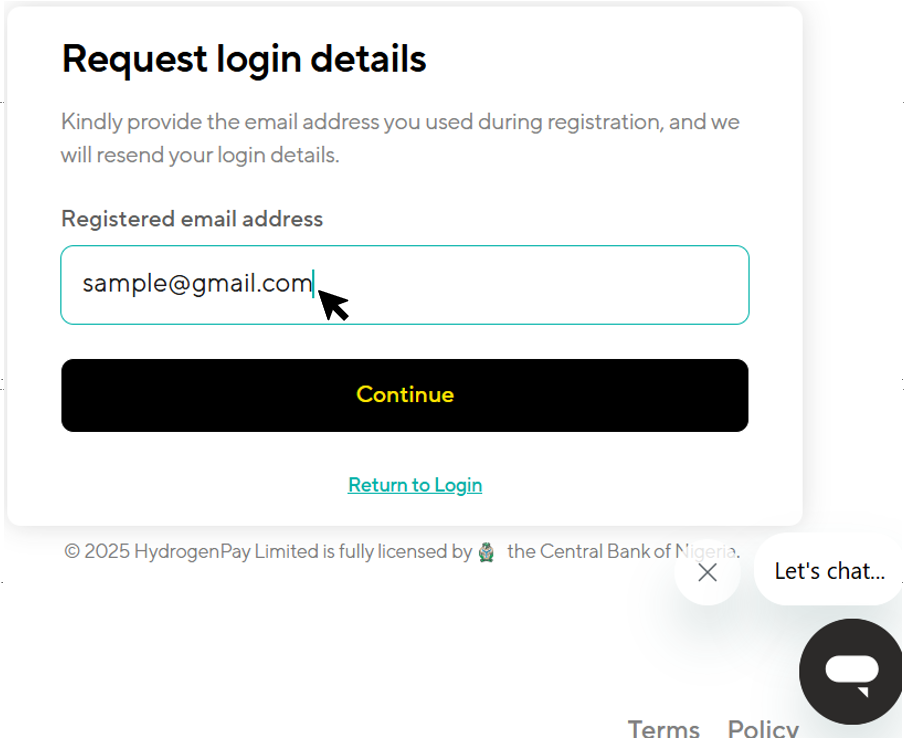Image resolution: width=904 pixels, height=747 pixels.
Task: Select the Let's chat... message bubble
Action: [x=828, y=571]
